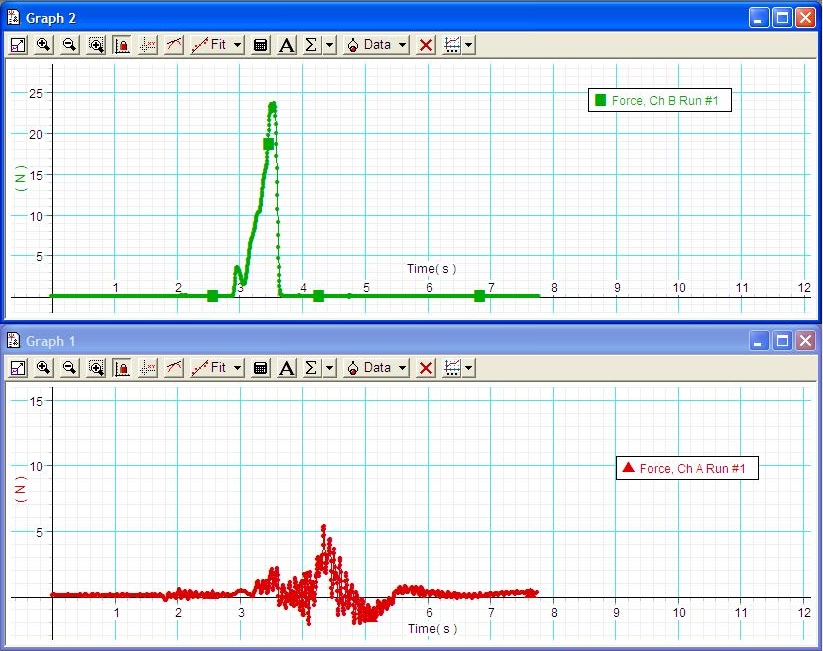Screen dimensions: 823x651
Task: Expand Graph Settings dropdown arrow in Graph 1
Action: (x=469, y=368)
